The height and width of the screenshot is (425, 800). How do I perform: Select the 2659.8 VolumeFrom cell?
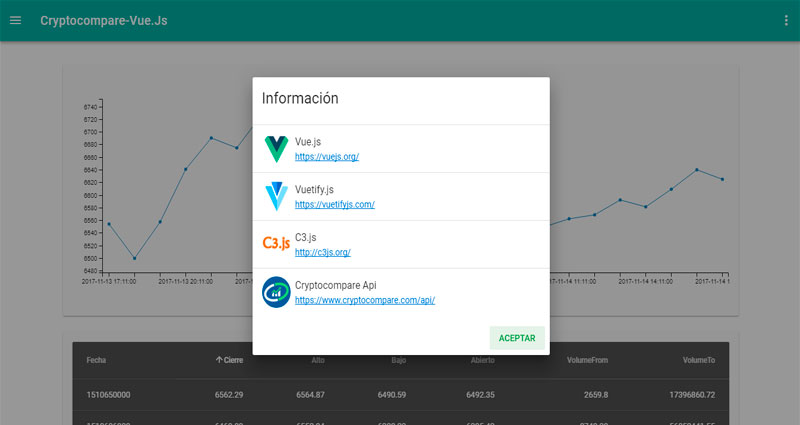click(x=596, y=395)
